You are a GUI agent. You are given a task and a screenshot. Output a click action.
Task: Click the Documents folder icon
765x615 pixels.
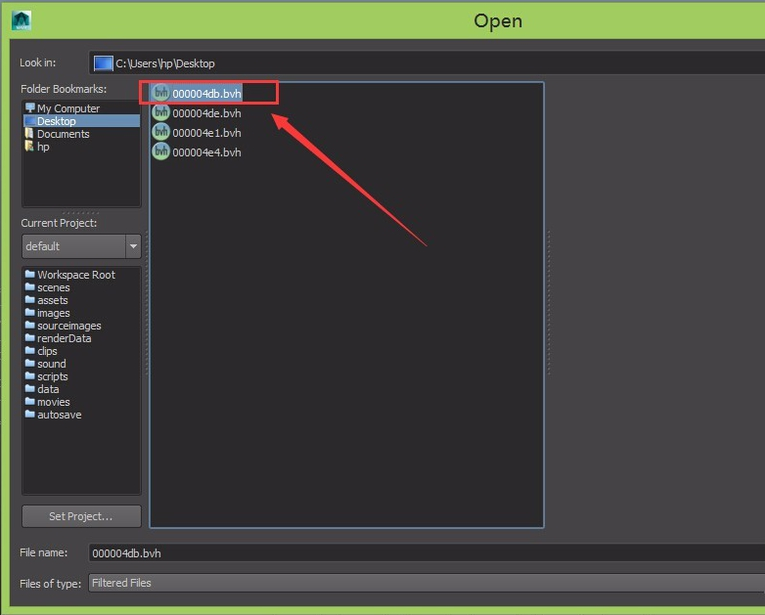[30, 133]
